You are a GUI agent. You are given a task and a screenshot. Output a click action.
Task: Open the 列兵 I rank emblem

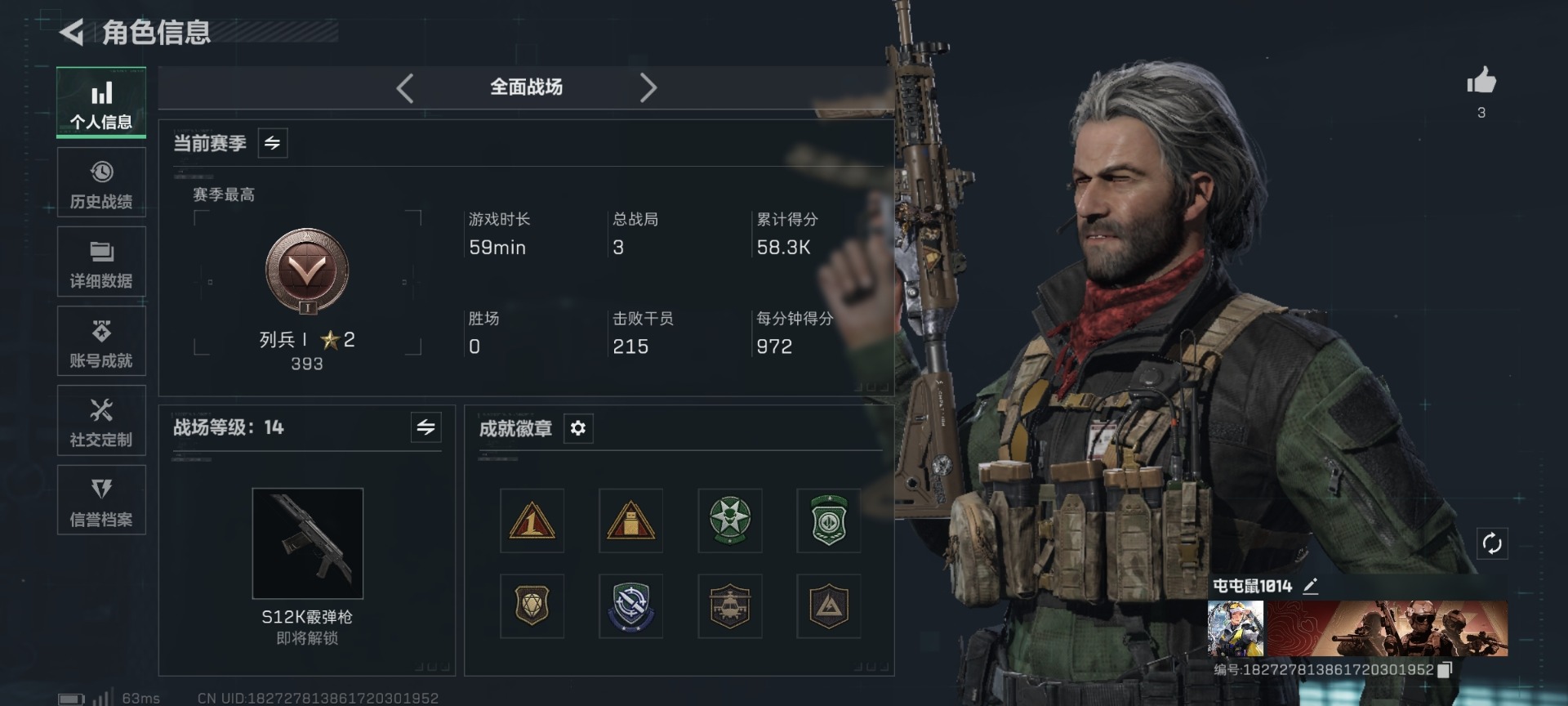pyautogui.click(x=307, y=271)
